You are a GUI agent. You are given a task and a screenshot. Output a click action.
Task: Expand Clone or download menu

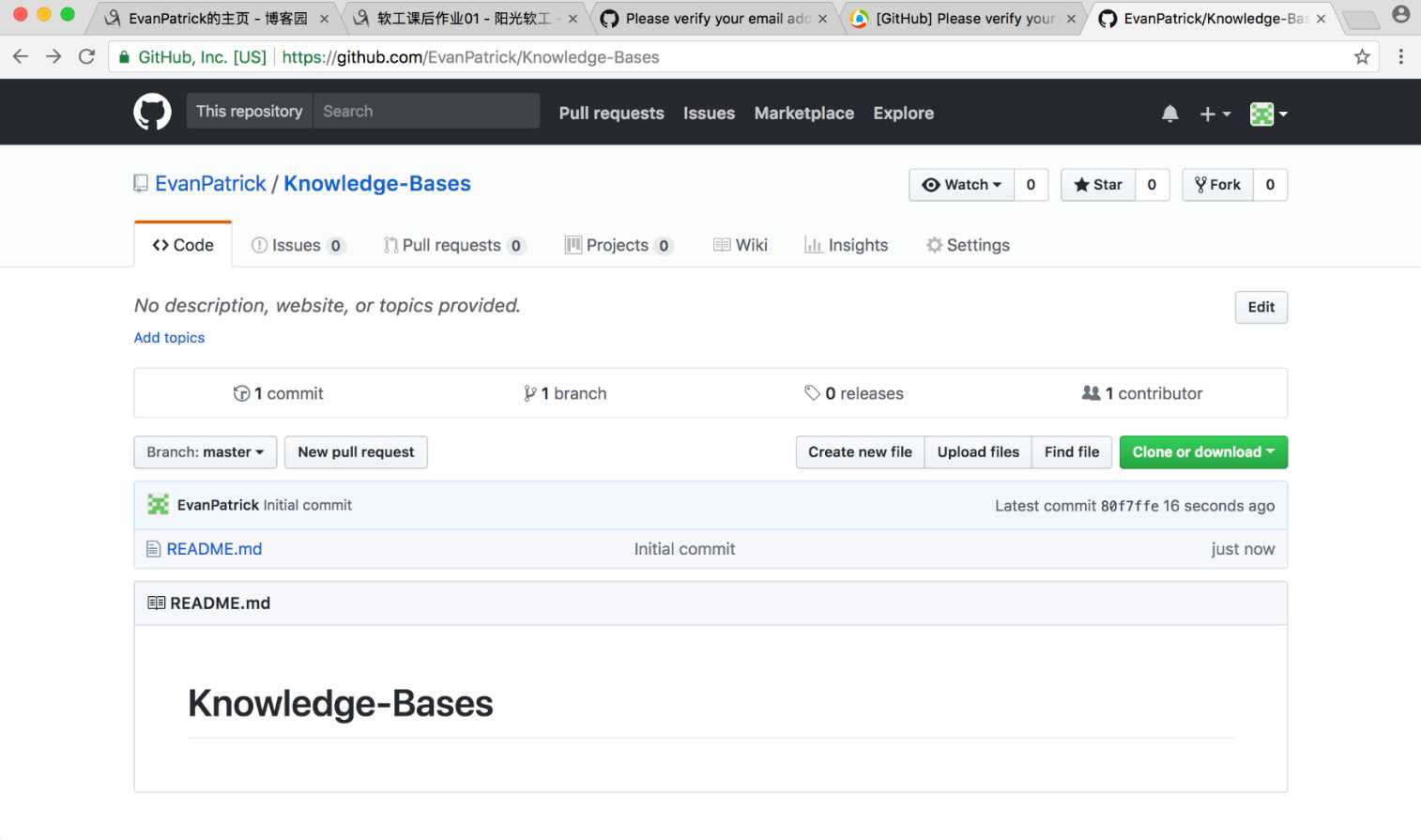[1203, 452]
